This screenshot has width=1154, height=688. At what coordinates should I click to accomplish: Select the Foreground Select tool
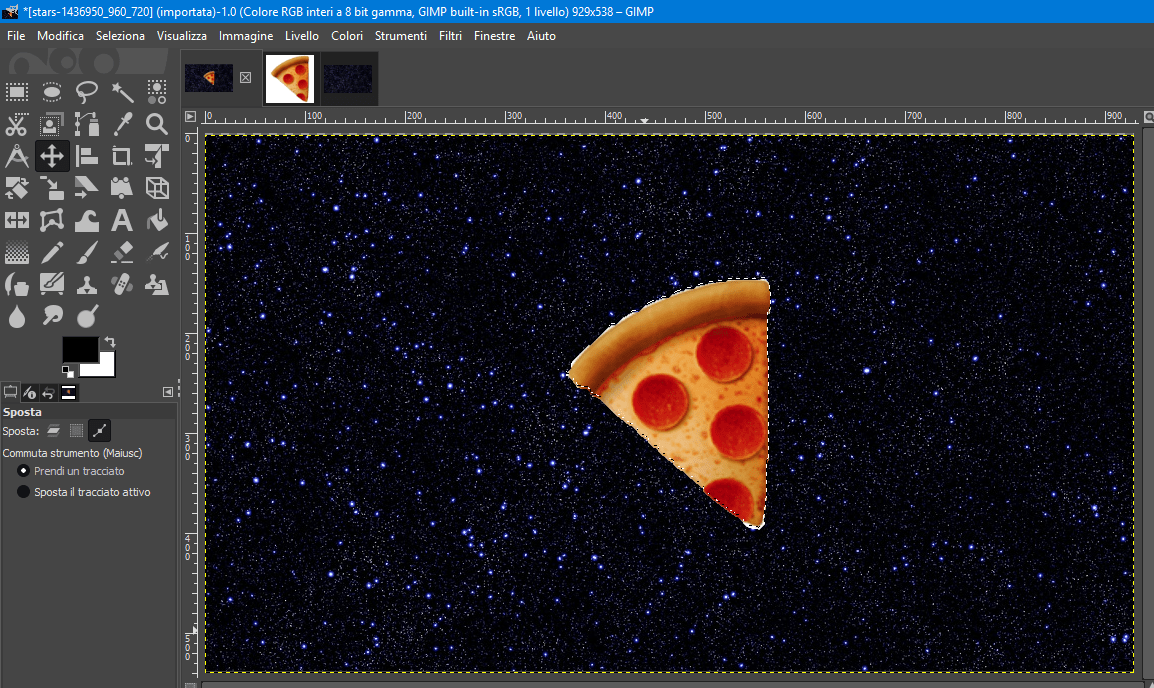[52, 124]
